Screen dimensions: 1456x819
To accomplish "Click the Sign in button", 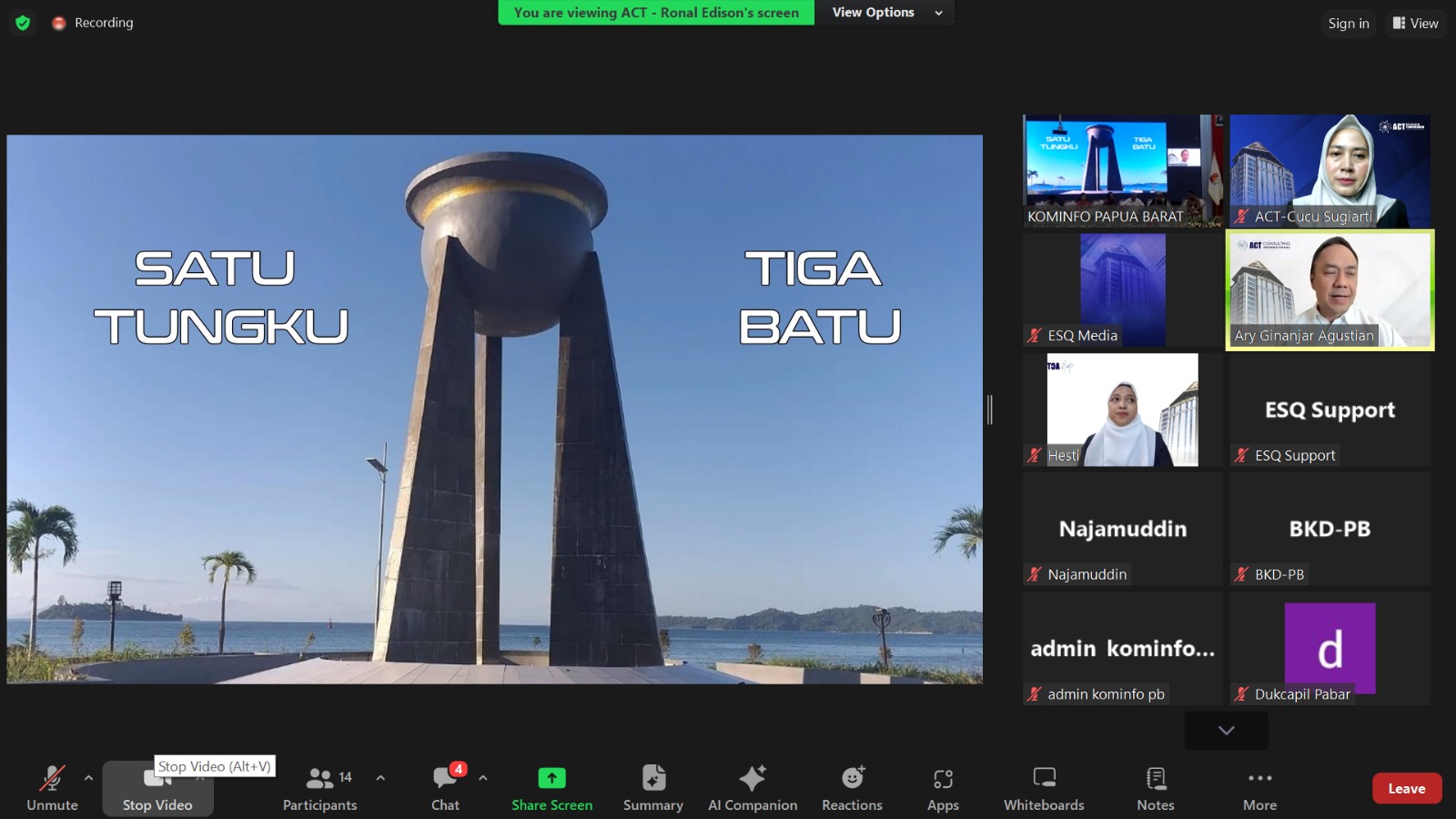I will [1348, 24].
